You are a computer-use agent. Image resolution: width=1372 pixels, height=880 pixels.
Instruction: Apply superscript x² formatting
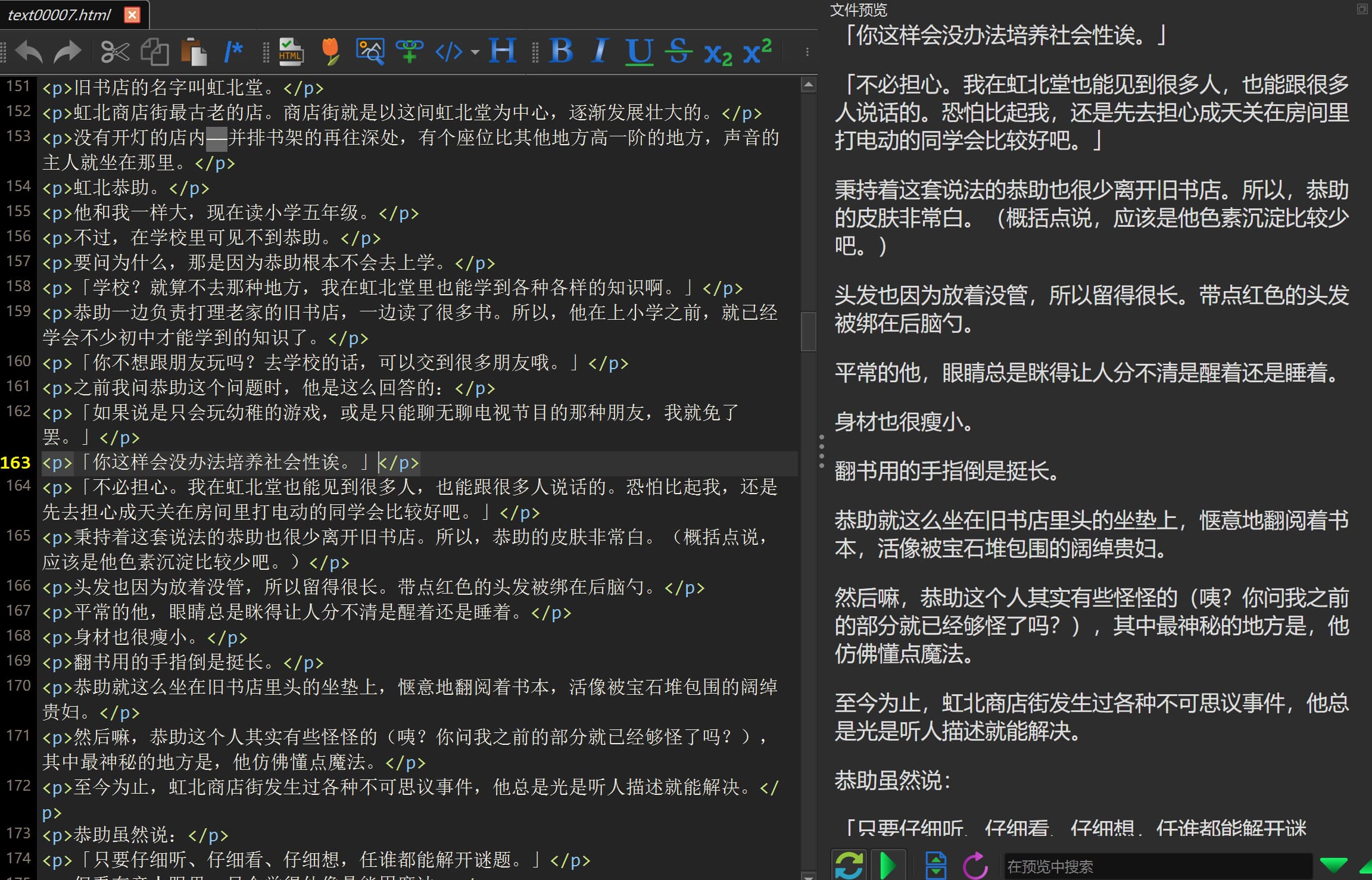[x=757, y=51]
